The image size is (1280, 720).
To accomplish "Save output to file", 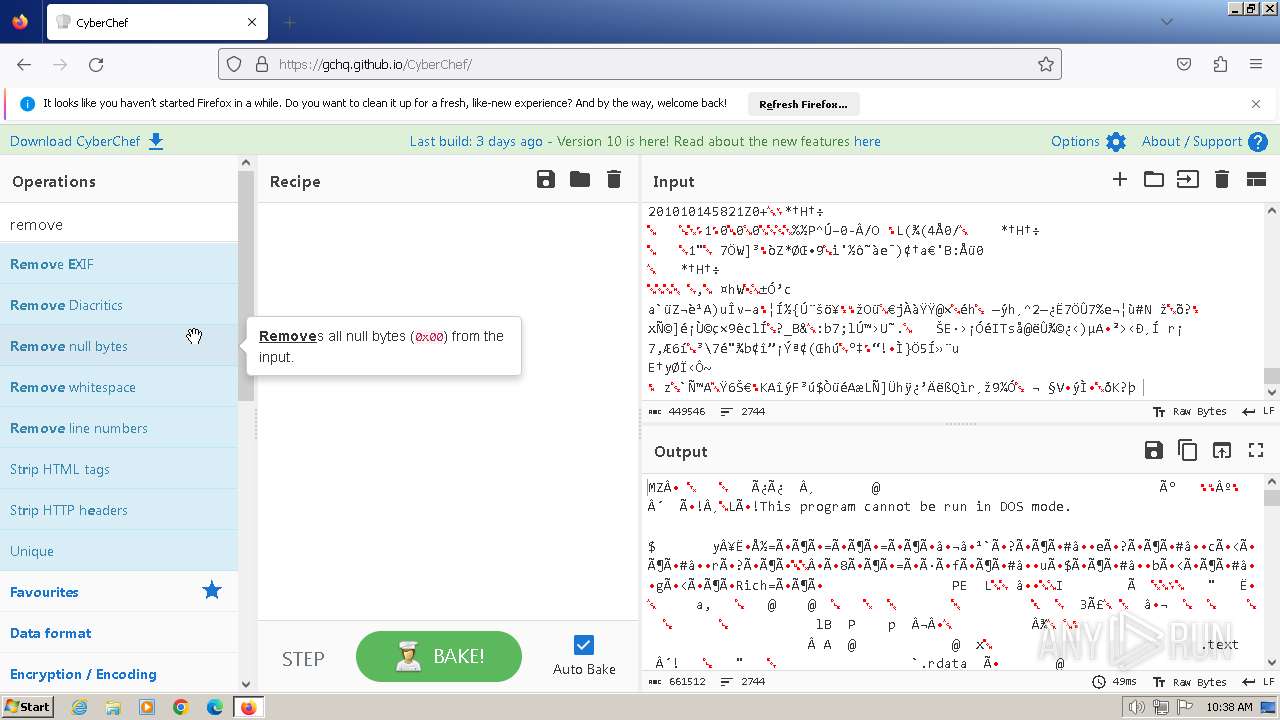I will (1154, 450).
